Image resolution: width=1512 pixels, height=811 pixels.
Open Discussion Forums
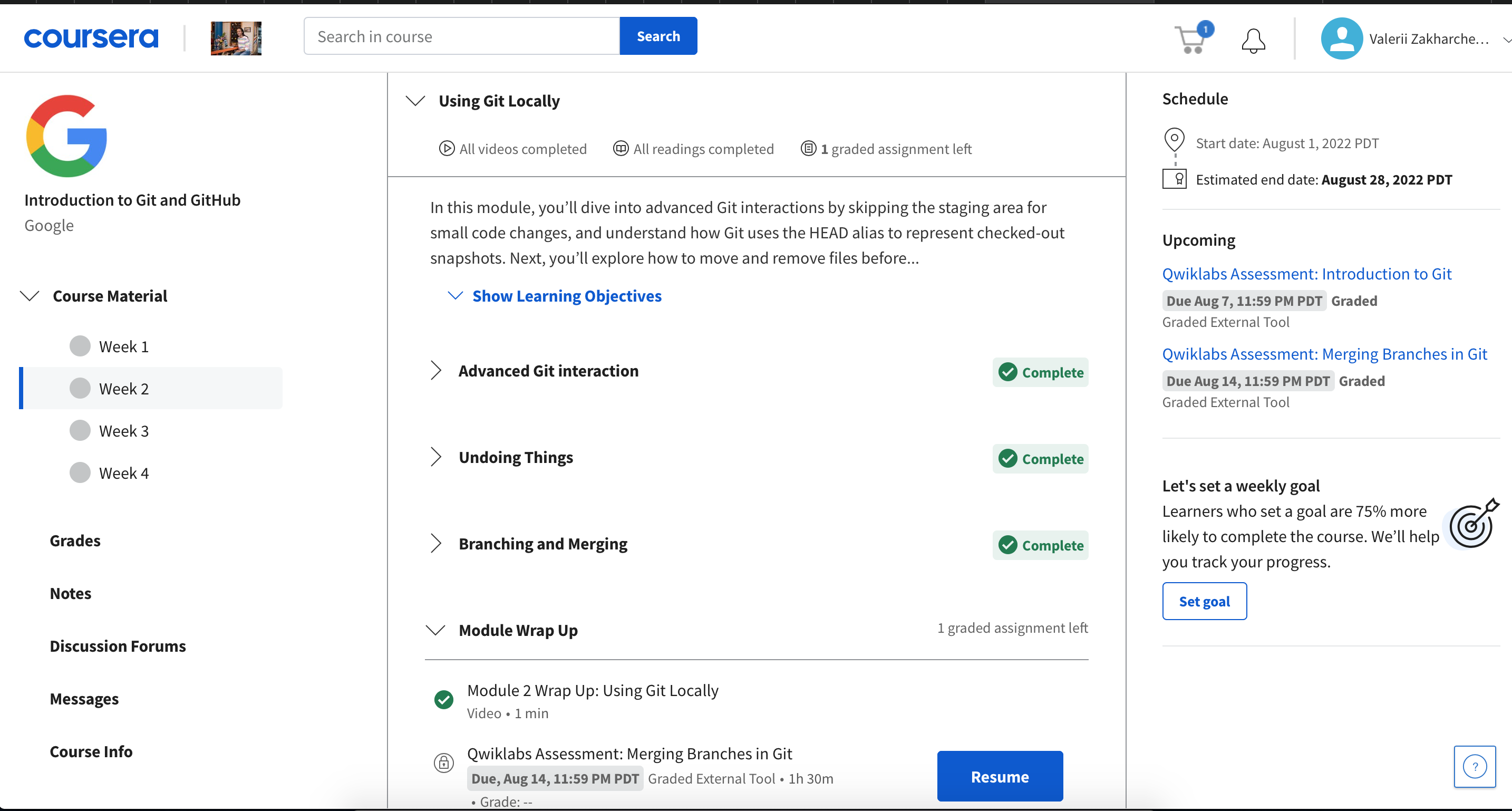tap(118, 646)
